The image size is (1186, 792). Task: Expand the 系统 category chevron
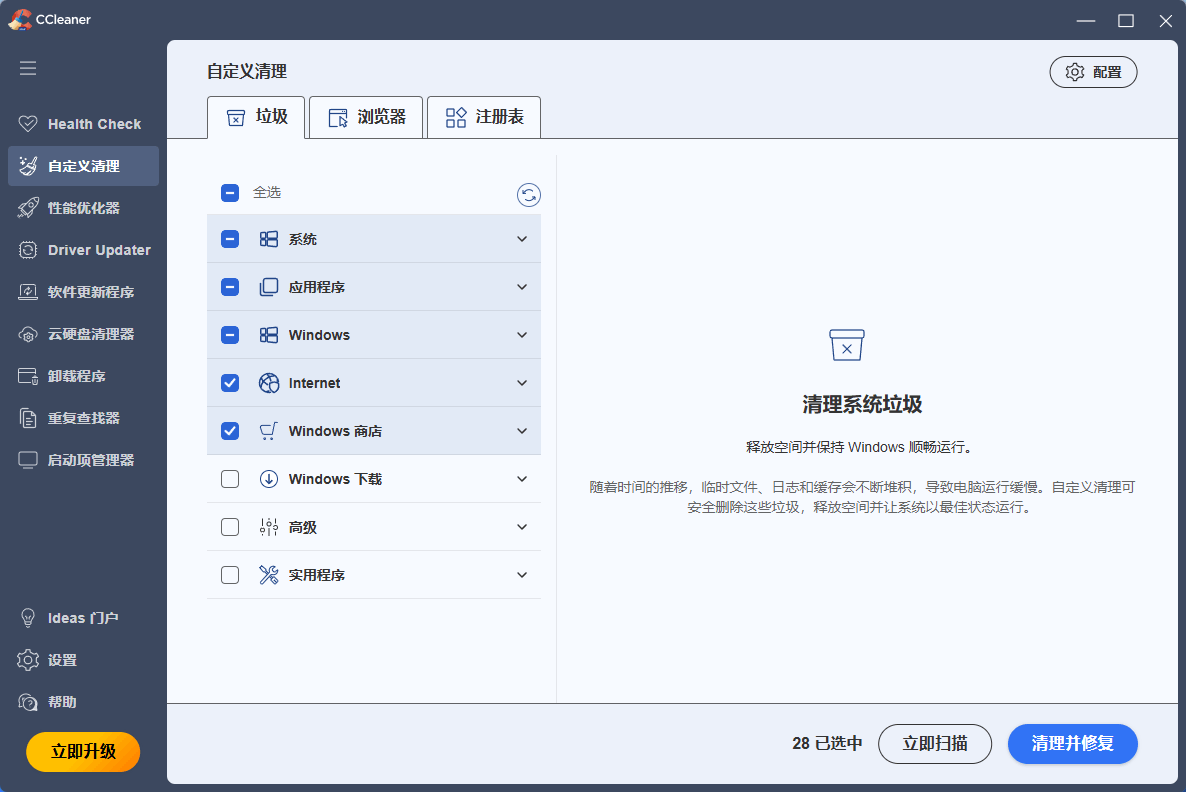pos(521,239)
